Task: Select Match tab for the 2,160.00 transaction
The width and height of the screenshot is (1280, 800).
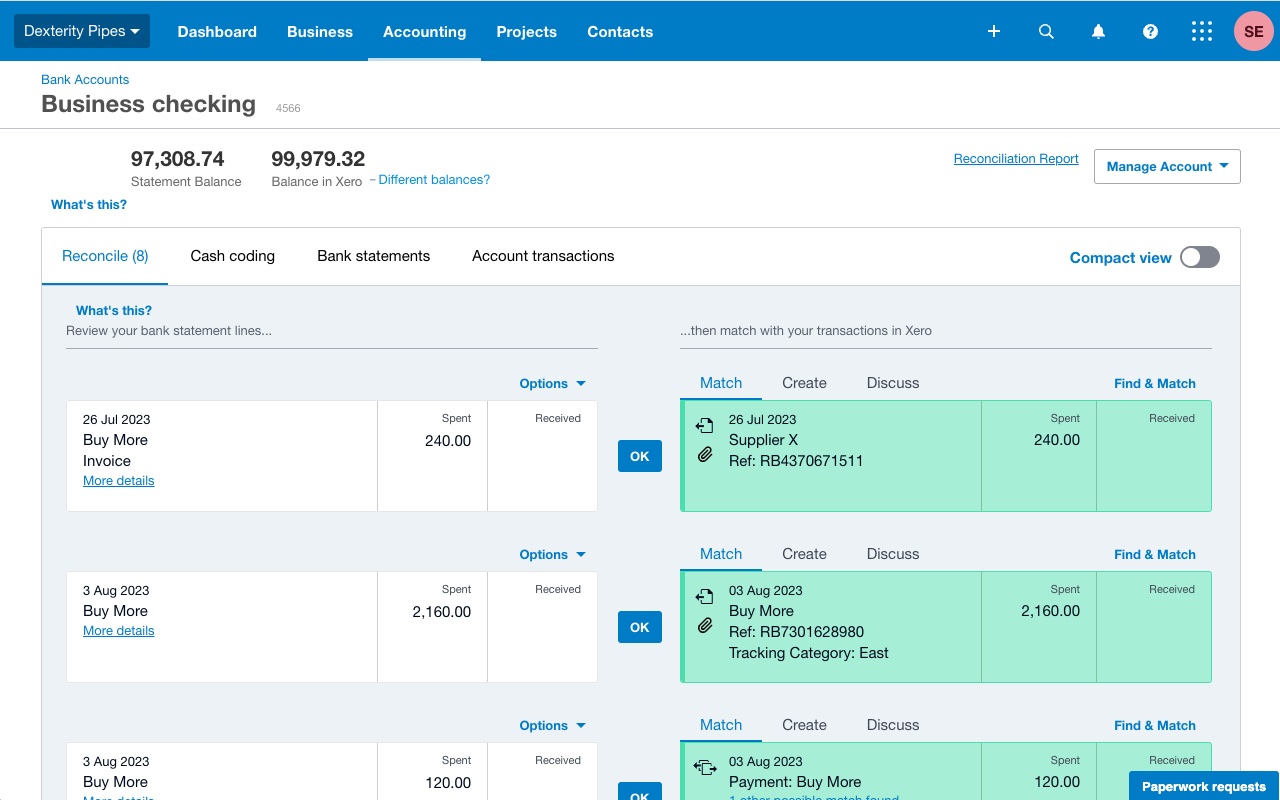Action: pos(721,554)
